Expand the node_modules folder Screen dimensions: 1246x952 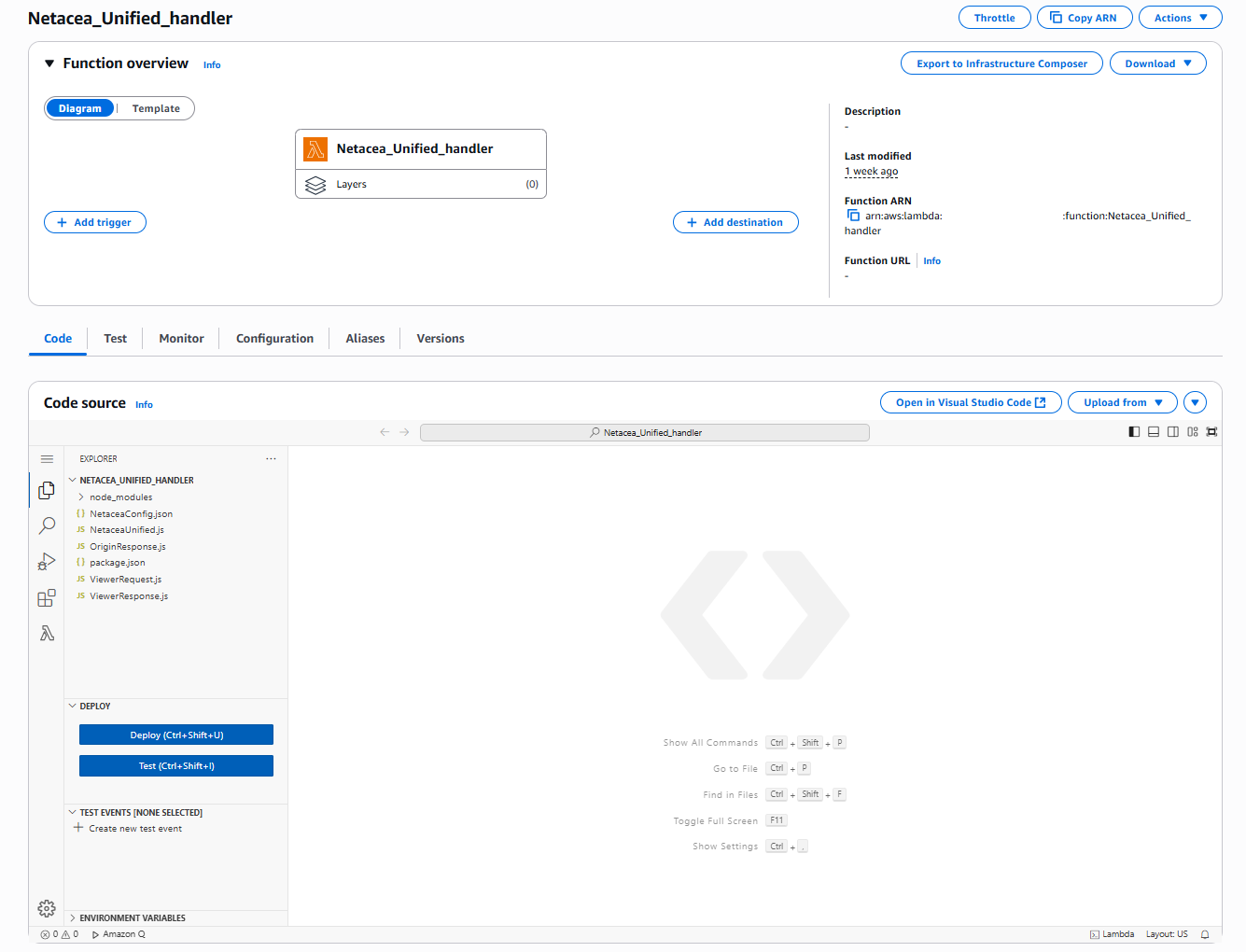coord(120,497)
